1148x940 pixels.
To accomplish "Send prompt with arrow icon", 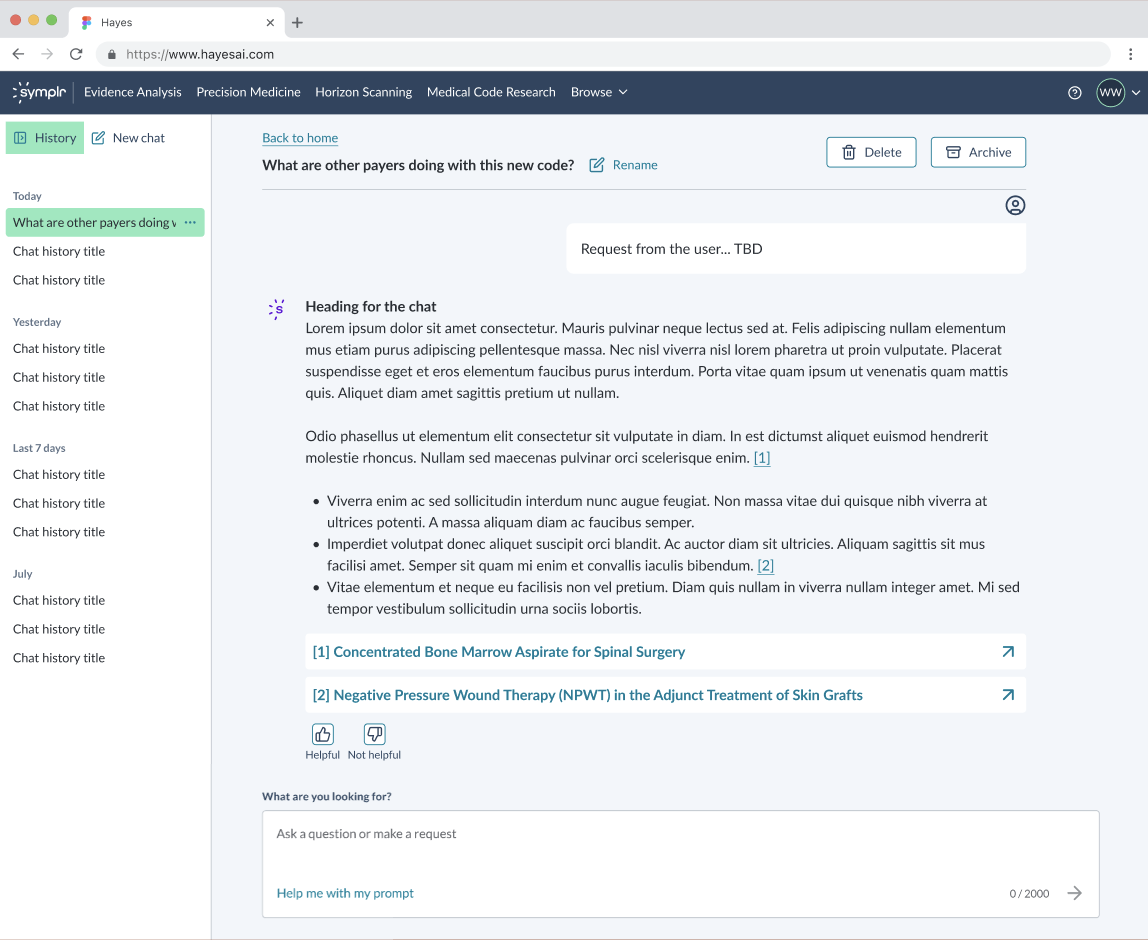I will coord(1074,893).
